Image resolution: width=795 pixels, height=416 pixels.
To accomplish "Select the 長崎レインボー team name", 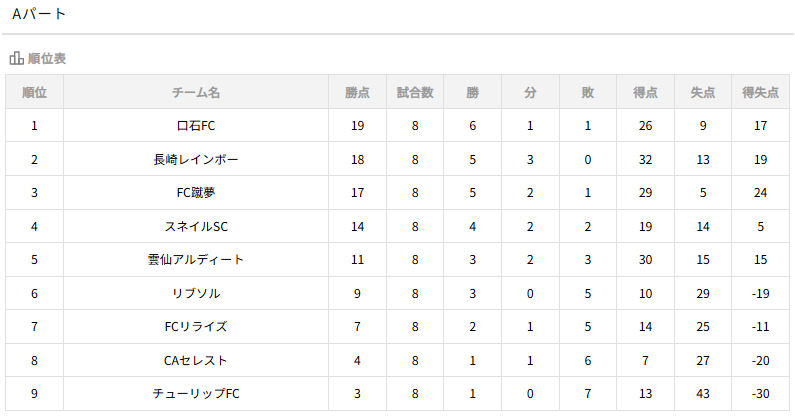I will click(x=196, y=159).
